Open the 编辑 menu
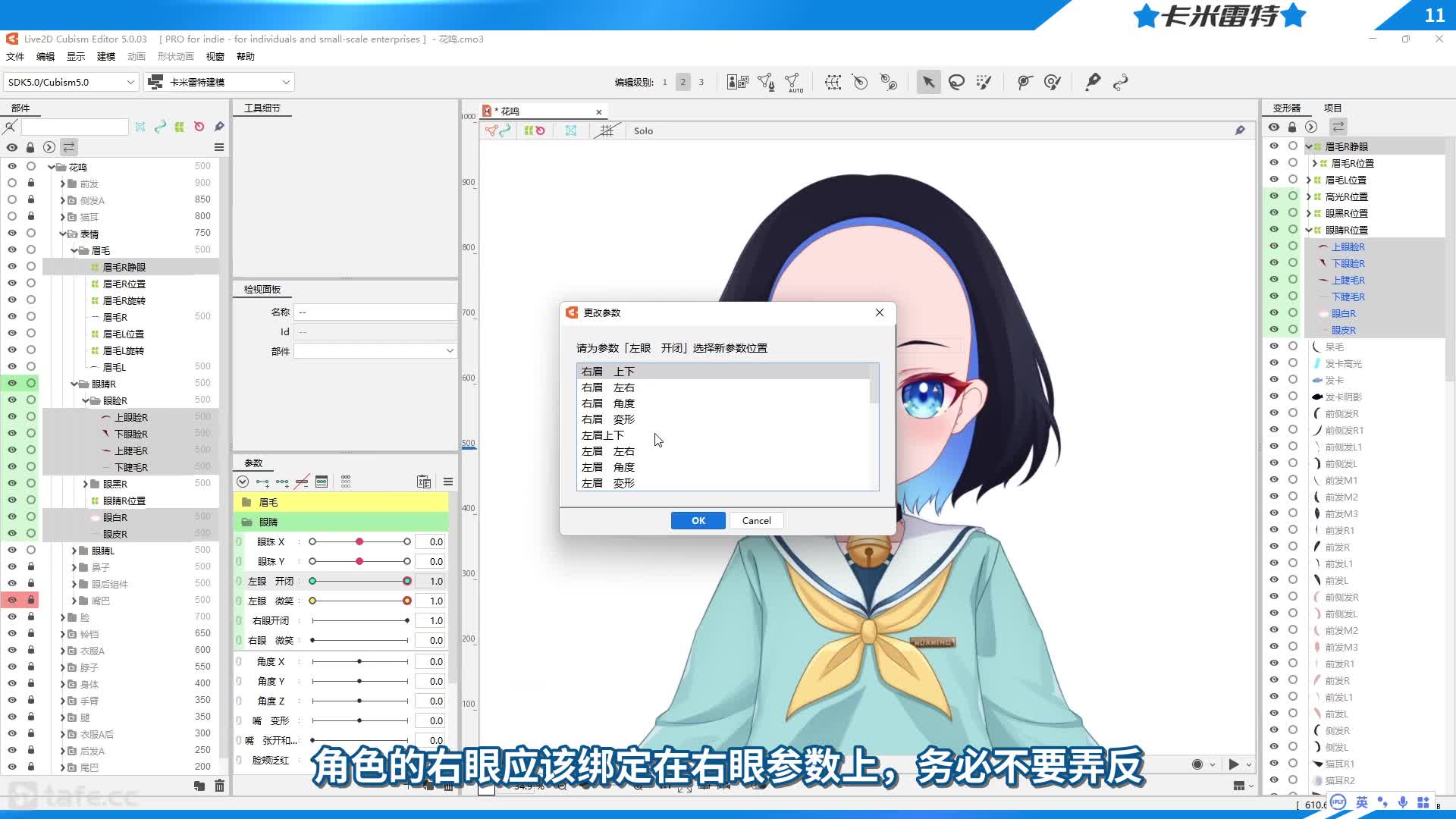Viewport: 1456px width, 819px height. click(45, 57)
